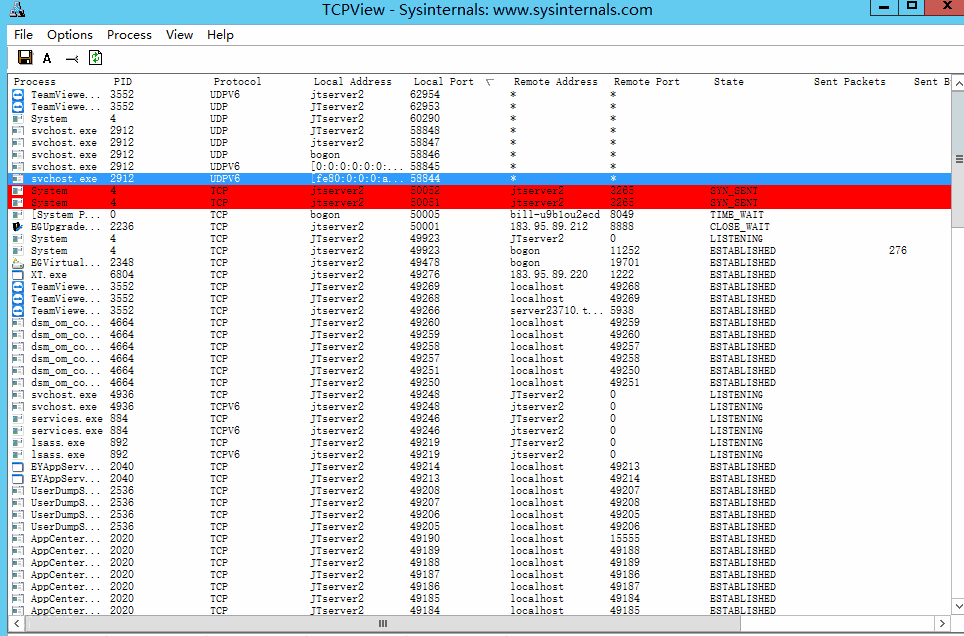Select remote address 183.95.89.212 cell
Screen dimensions: 964x636
click(549, 226)
